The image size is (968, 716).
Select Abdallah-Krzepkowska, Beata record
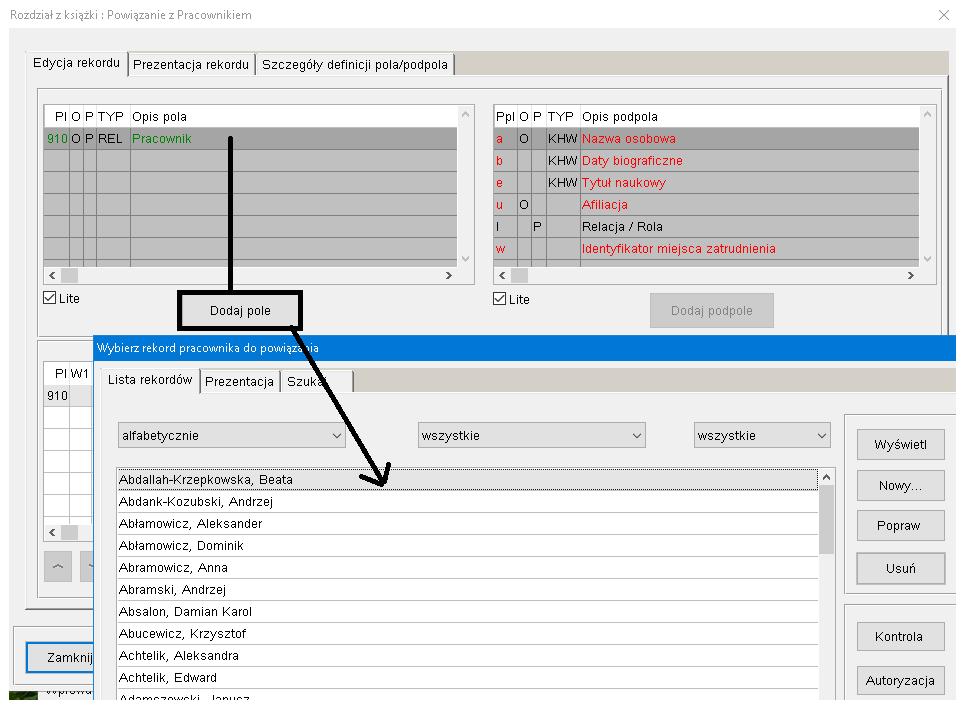tap(467, 480)
